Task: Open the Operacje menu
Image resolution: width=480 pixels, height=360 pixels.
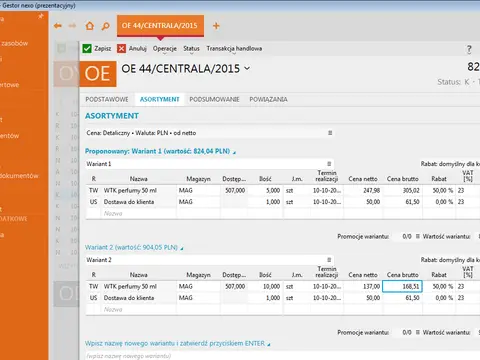Action: coord(165,49)
